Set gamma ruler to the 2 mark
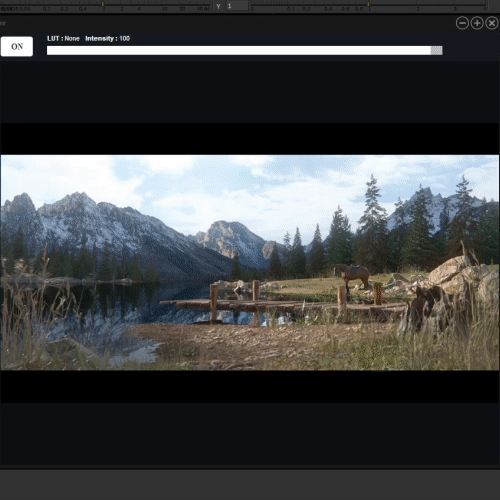Screen dimensions: 500x500 (418, 9)
